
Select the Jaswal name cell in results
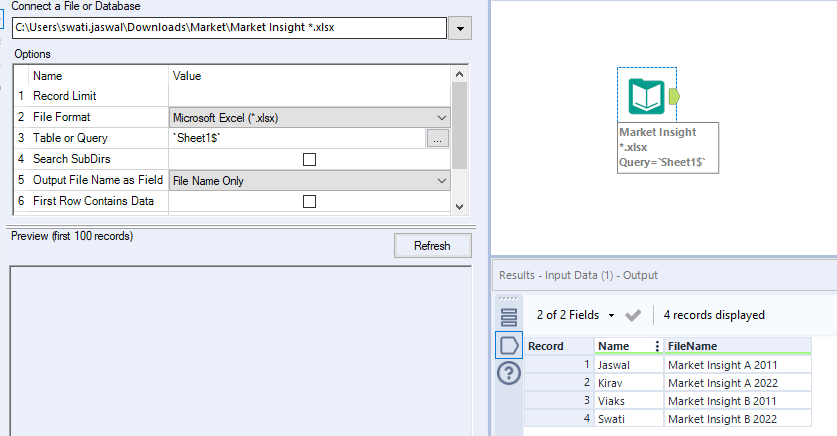pos(627,365)
